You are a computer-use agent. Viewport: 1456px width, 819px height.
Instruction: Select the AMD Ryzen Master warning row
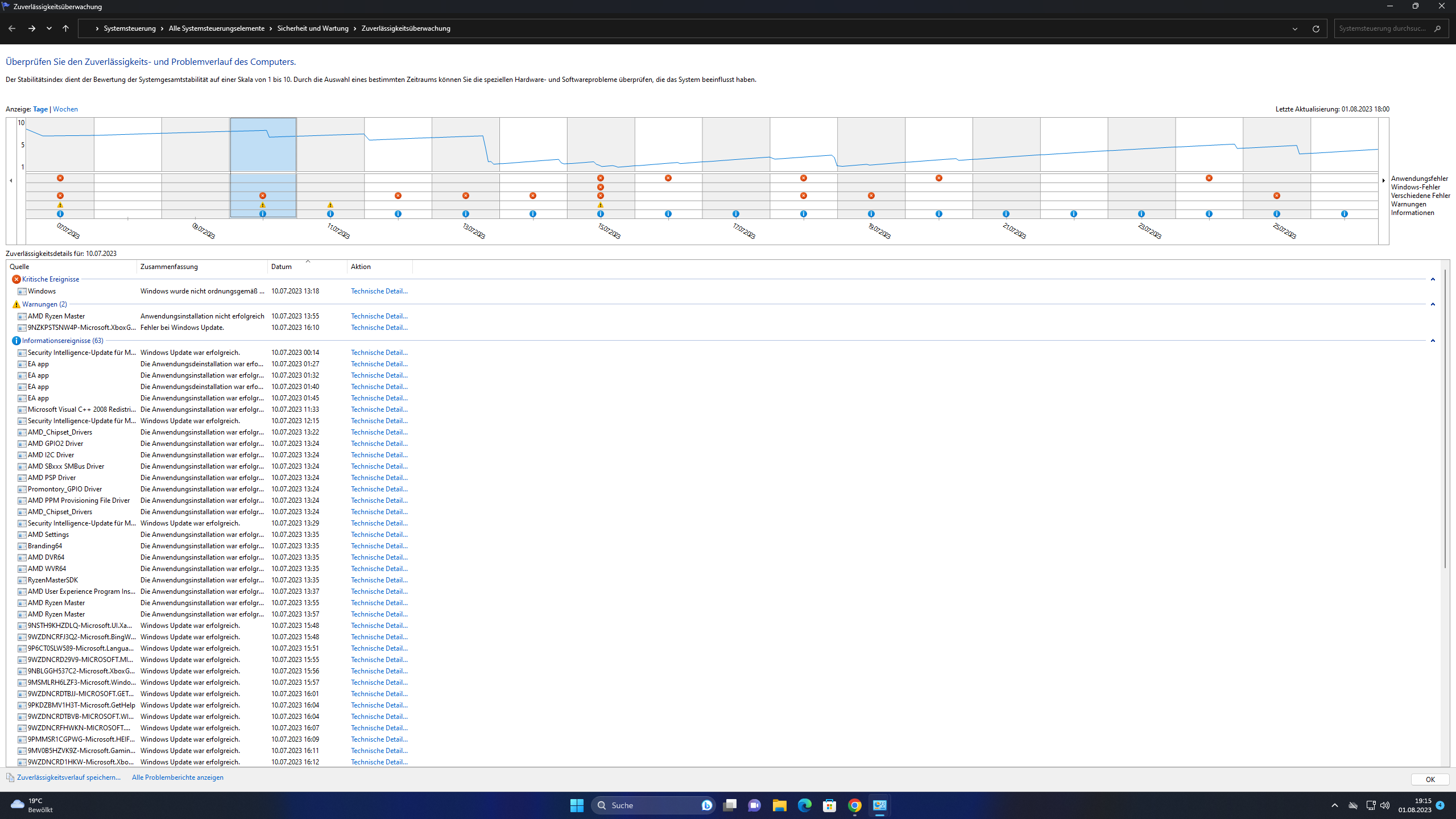pyautogui.click(x=56, y=316)
